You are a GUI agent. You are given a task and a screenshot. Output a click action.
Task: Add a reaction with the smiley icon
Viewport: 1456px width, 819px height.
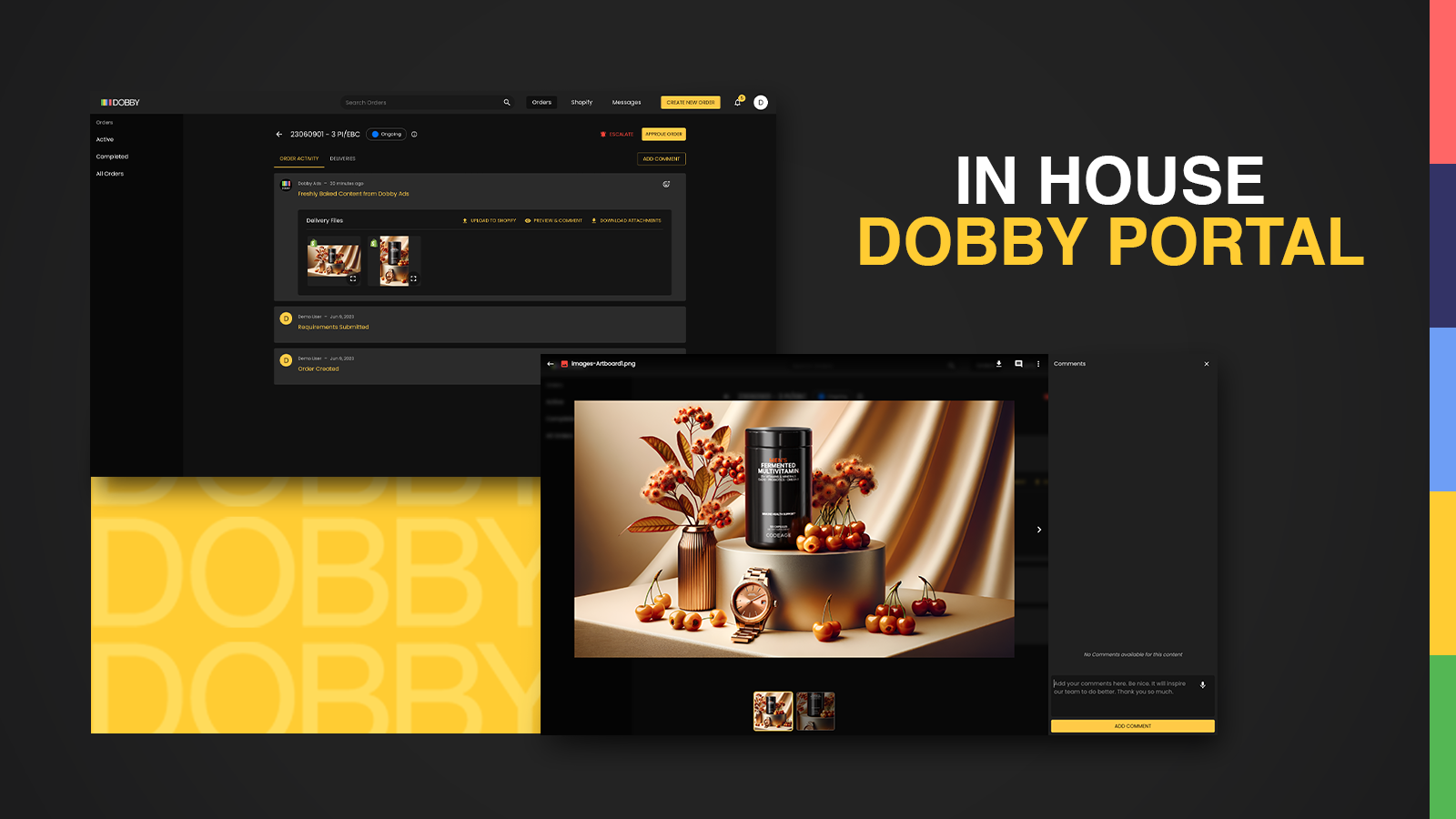tap(666, 184)
